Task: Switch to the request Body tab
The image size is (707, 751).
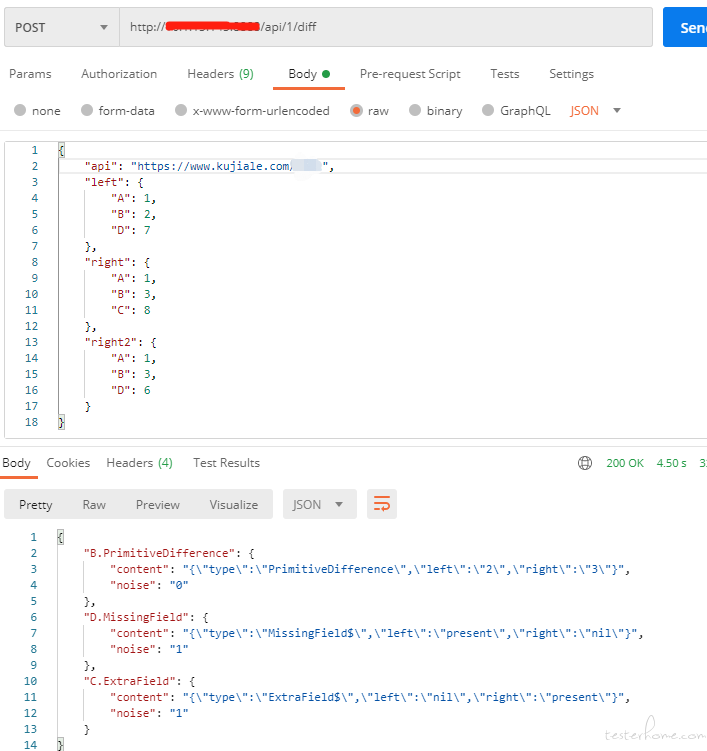Action: 309,74
